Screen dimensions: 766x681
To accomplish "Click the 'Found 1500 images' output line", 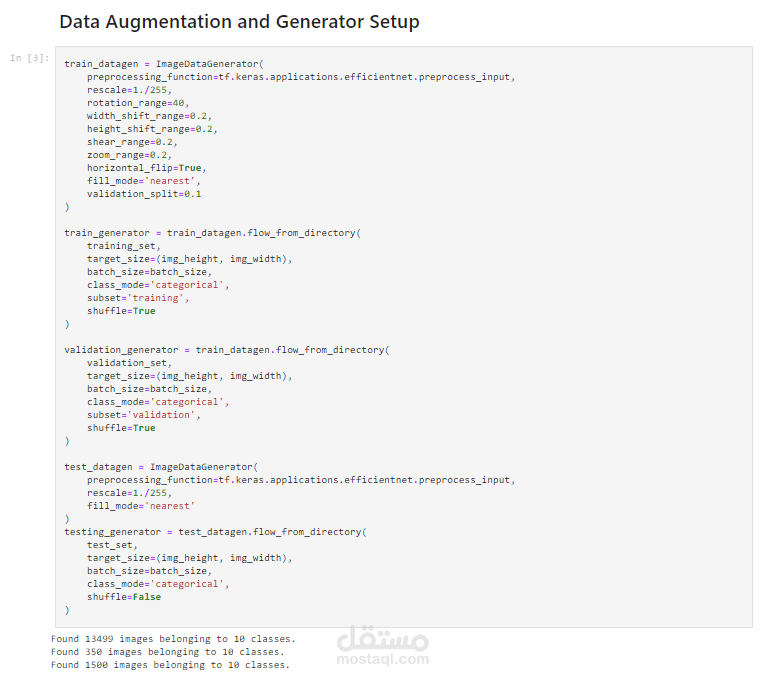I will pyautogui.click(x=170, y=664).
